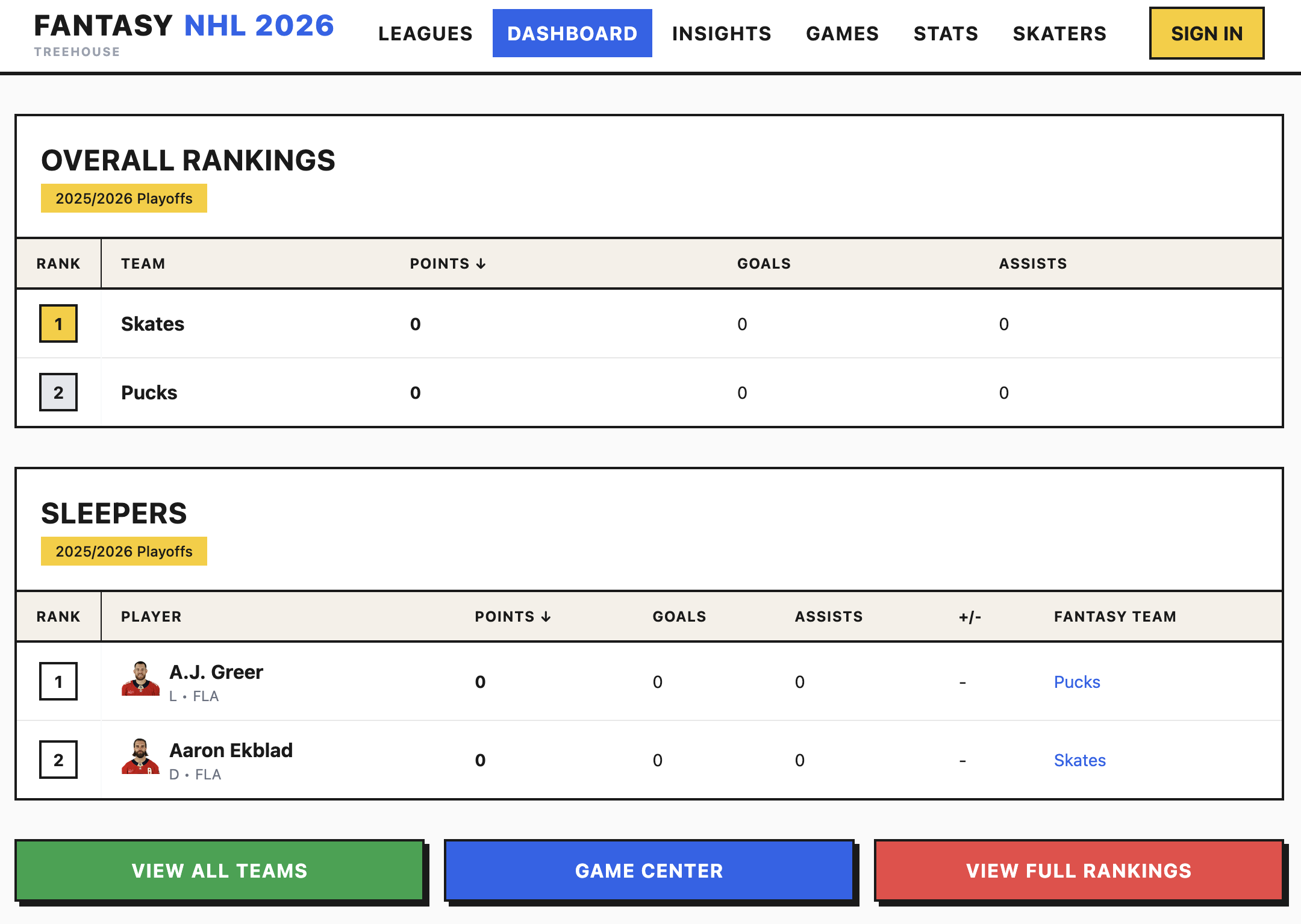Click the 2025/2026 Playoffs badge under Overall Rankings
The image size is (1301, 924).
tap(123, 198)
